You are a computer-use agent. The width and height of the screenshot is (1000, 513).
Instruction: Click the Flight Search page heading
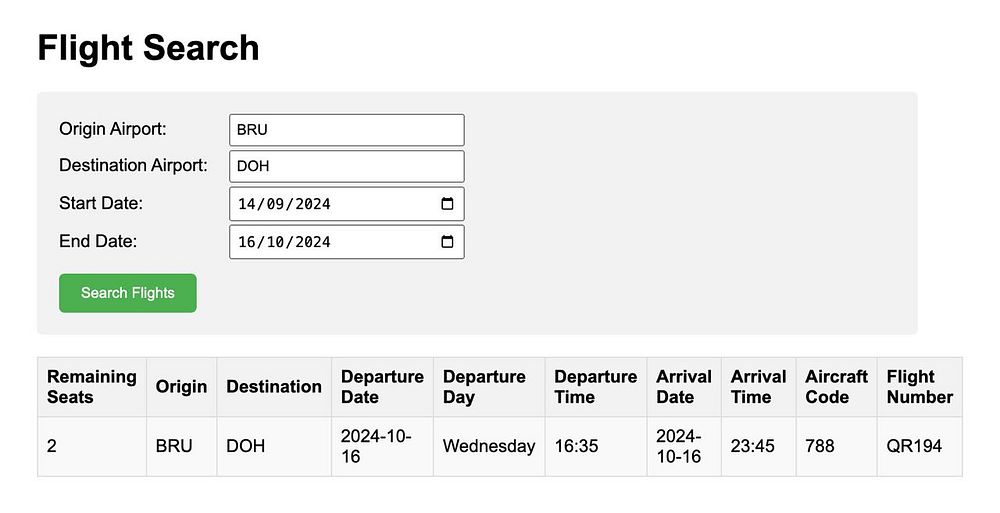pyautogui.click(x=148, y=48)
